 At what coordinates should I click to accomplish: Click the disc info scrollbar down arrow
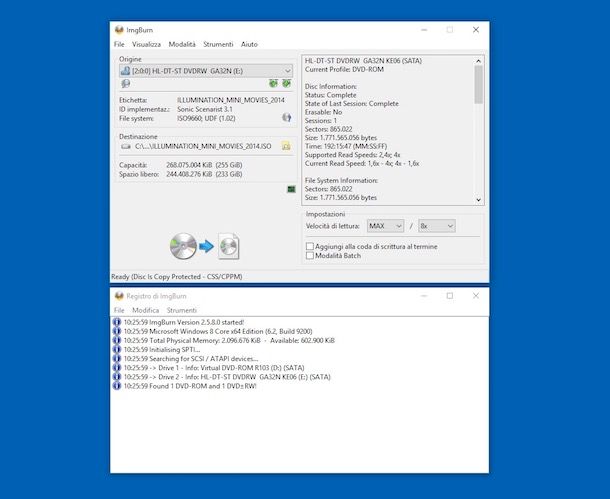click(x=479, y=200)
